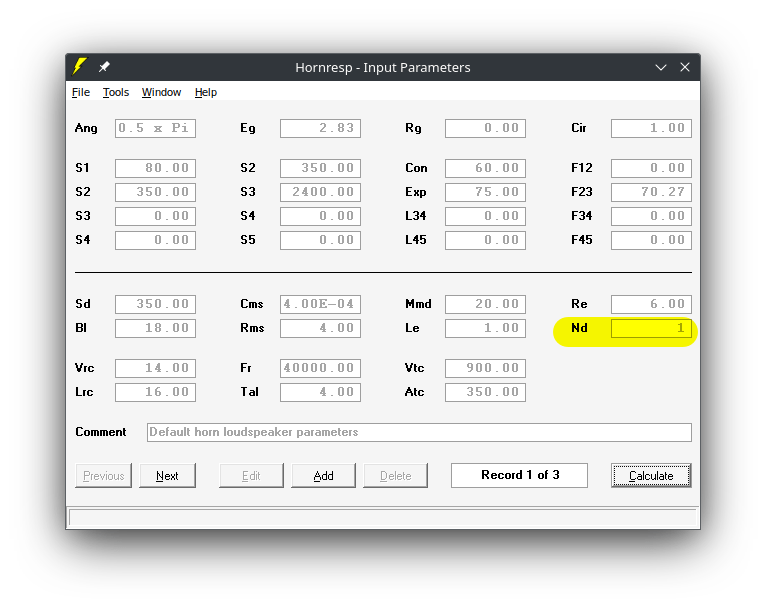The height and width of the screenshot is (608, 767).
Task: Click the Eg field with 2.83
Action: pyautogui.click(x=320, y=128)
